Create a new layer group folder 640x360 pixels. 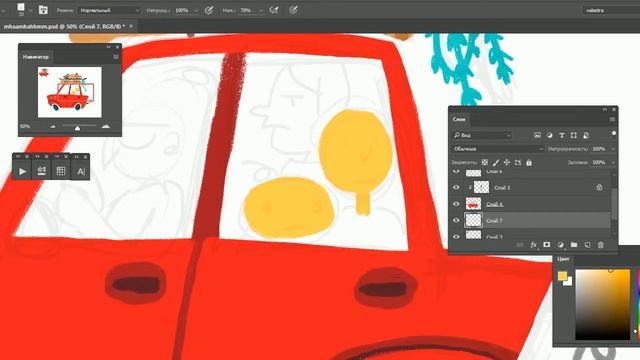tap(574, 244)
